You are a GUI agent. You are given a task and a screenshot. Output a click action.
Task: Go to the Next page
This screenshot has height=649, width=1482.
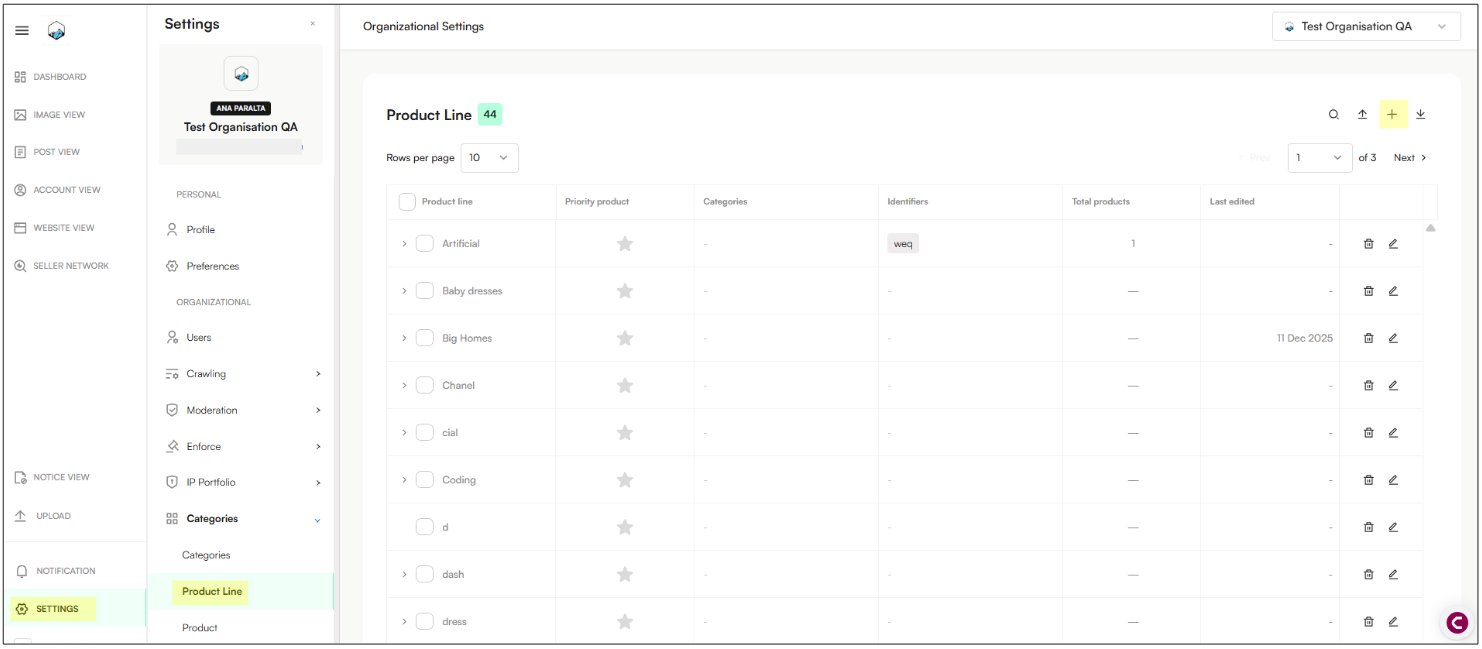(x=1410, y=158)
